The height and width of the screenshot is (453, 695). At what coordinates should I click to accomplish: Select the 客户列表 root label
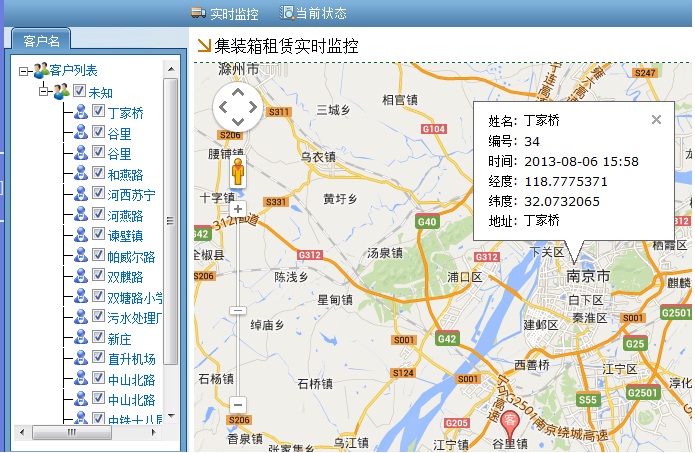point(74,70)
